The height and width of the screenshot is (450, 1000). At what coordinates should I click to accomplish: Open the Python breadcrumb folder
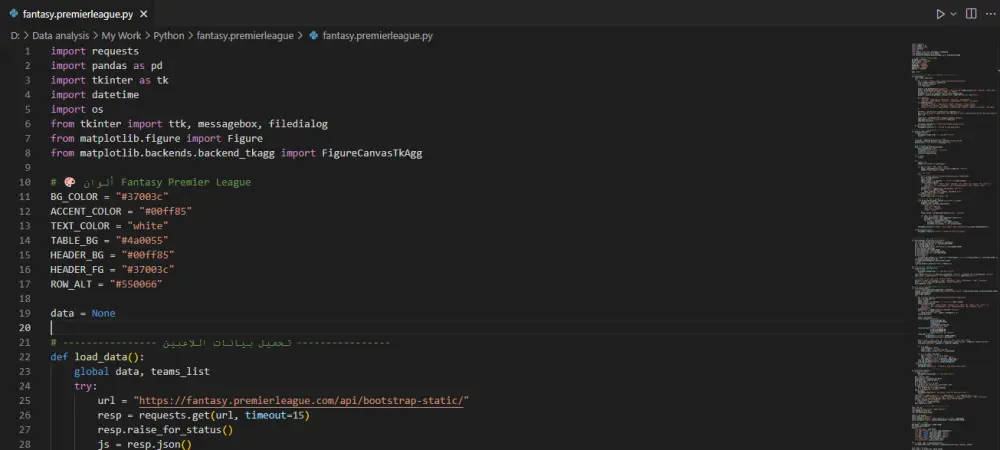[168, 36]
